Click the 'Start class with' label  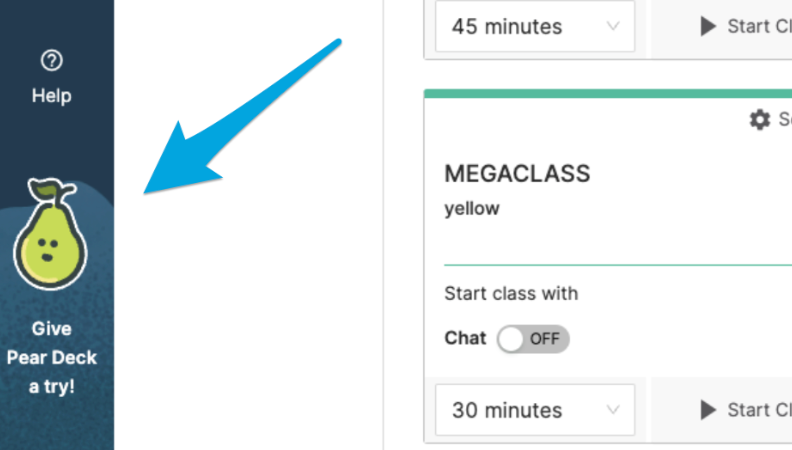point(511,294)
